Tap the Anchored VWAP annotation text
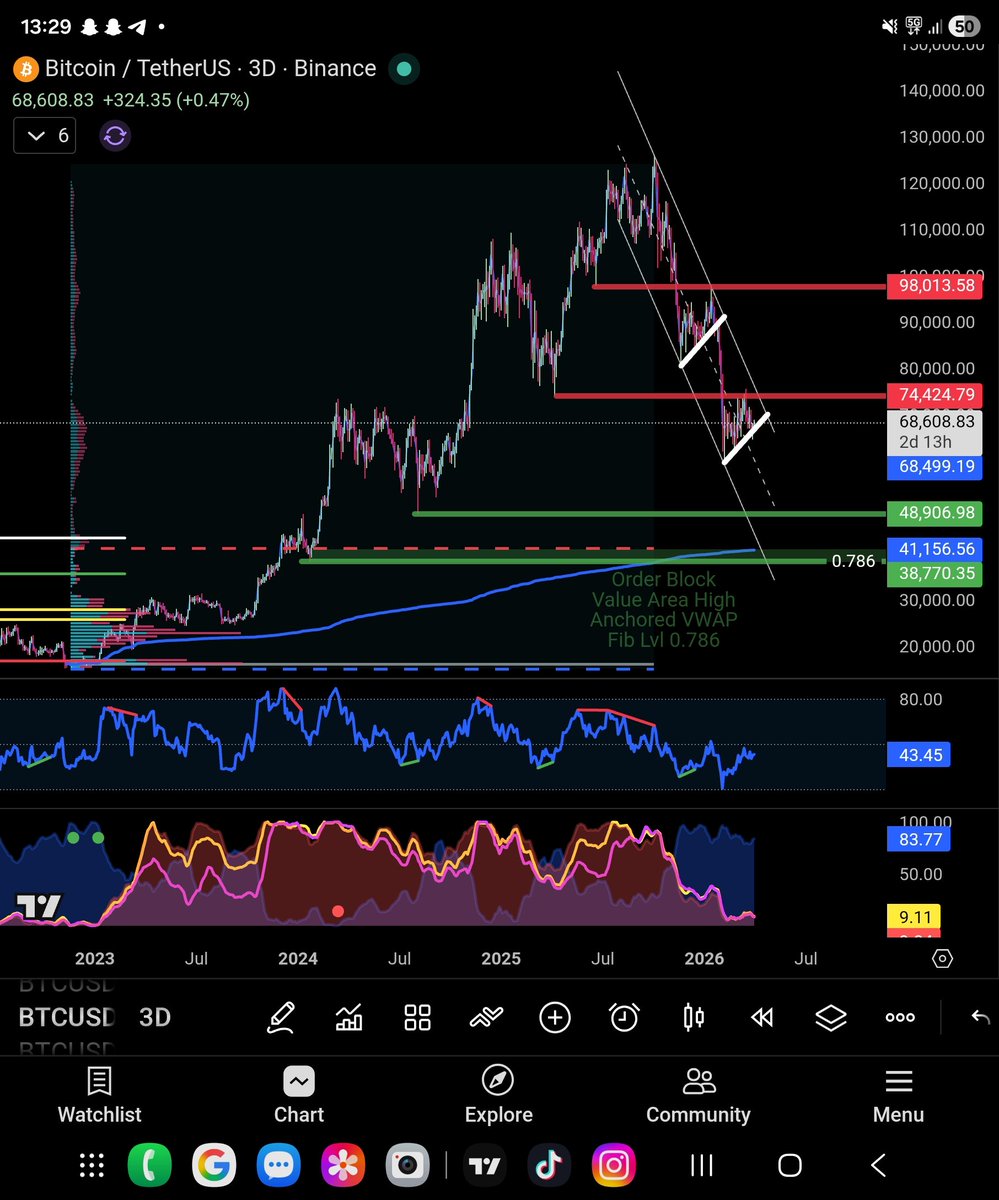This screenshot has height=1200, width=999. coord(663,619)
